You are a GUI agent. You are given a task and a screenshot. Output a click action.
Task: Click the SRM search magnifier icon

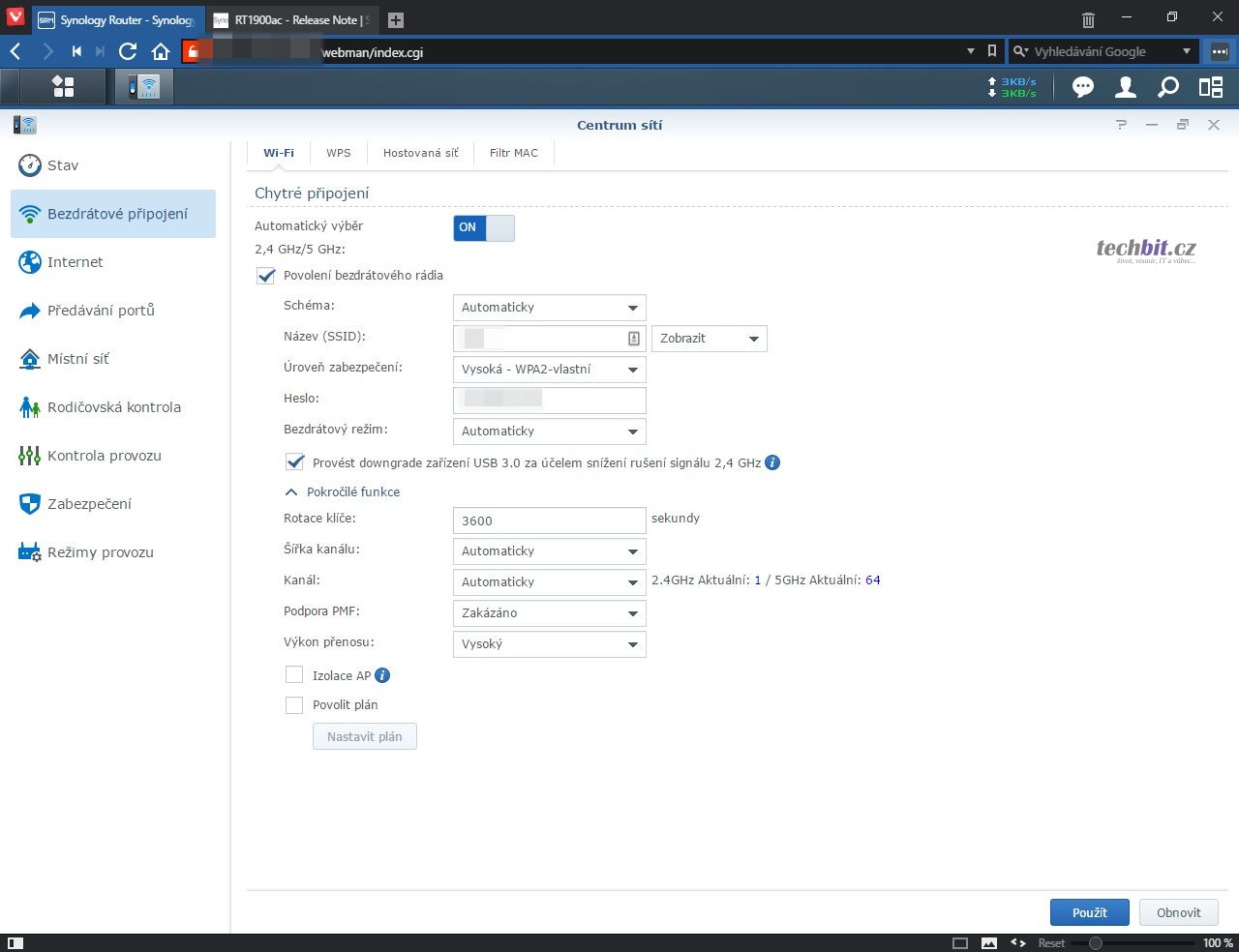pos(1168,87)
